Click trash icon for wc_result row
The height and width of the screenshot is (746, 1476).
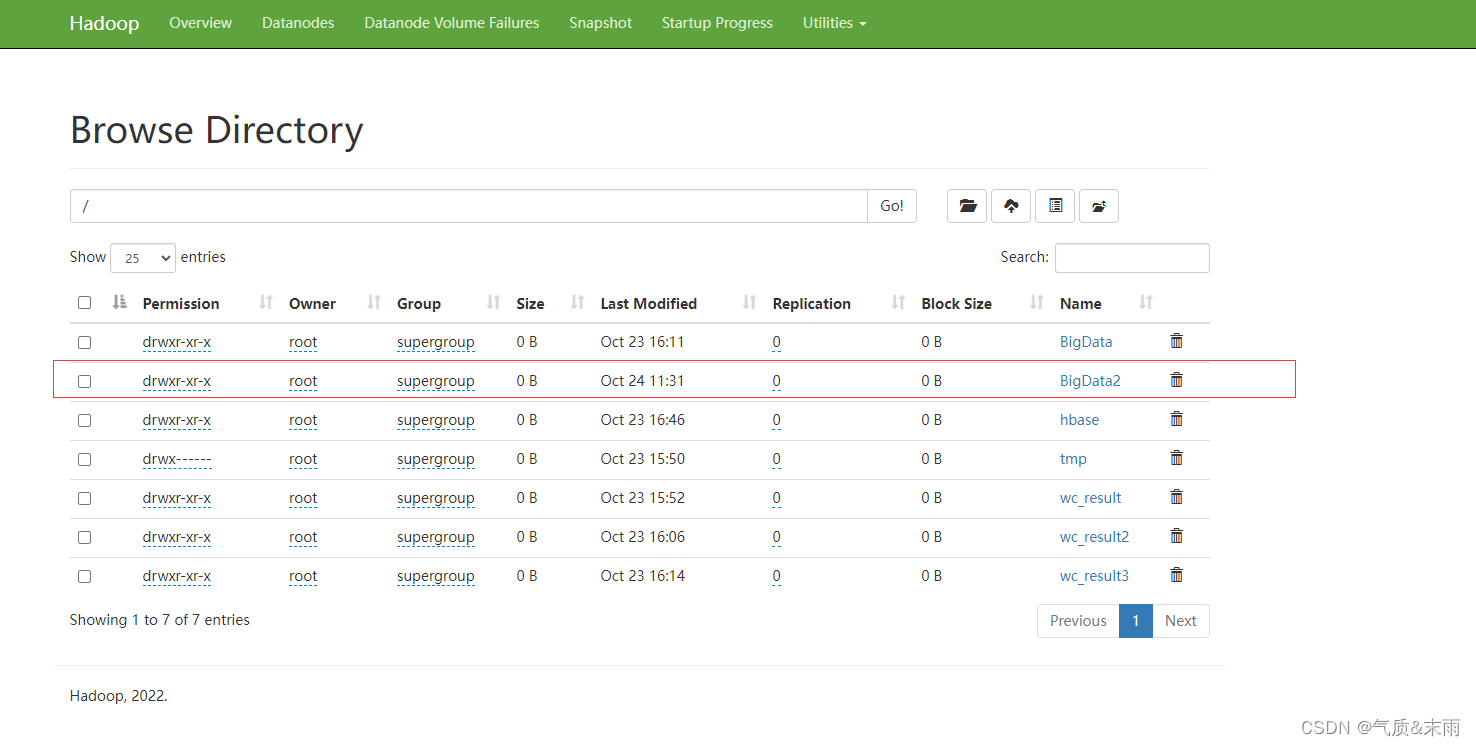(x=1177, y=497)
